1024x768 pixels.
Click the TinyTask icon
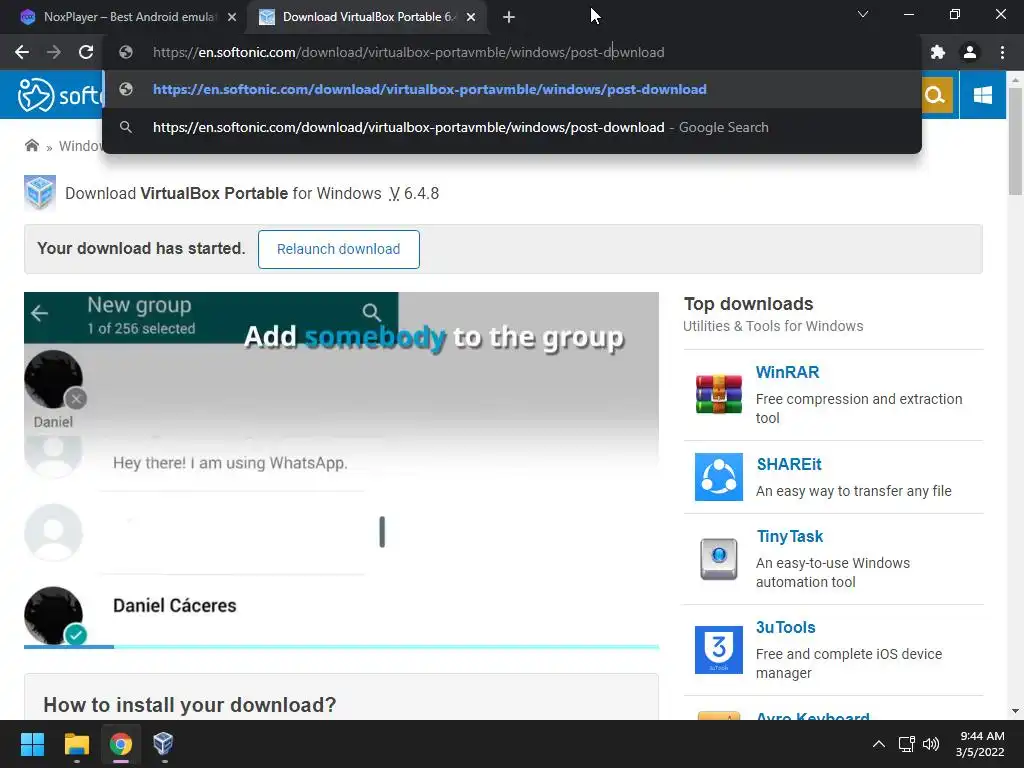[x=718, y=559]
